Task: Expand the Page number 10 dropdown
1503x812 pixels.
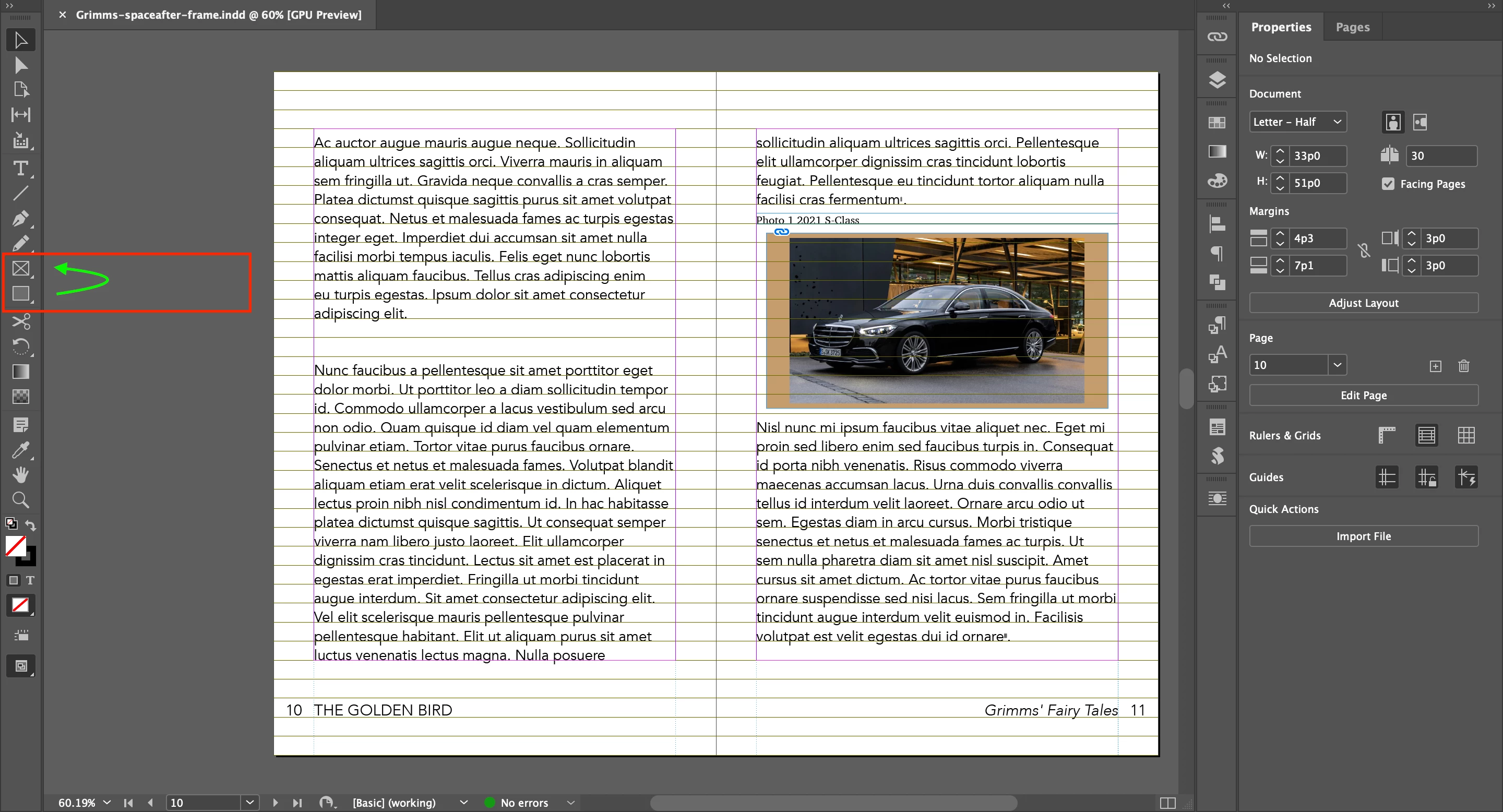Action: tap(1337, 365)
